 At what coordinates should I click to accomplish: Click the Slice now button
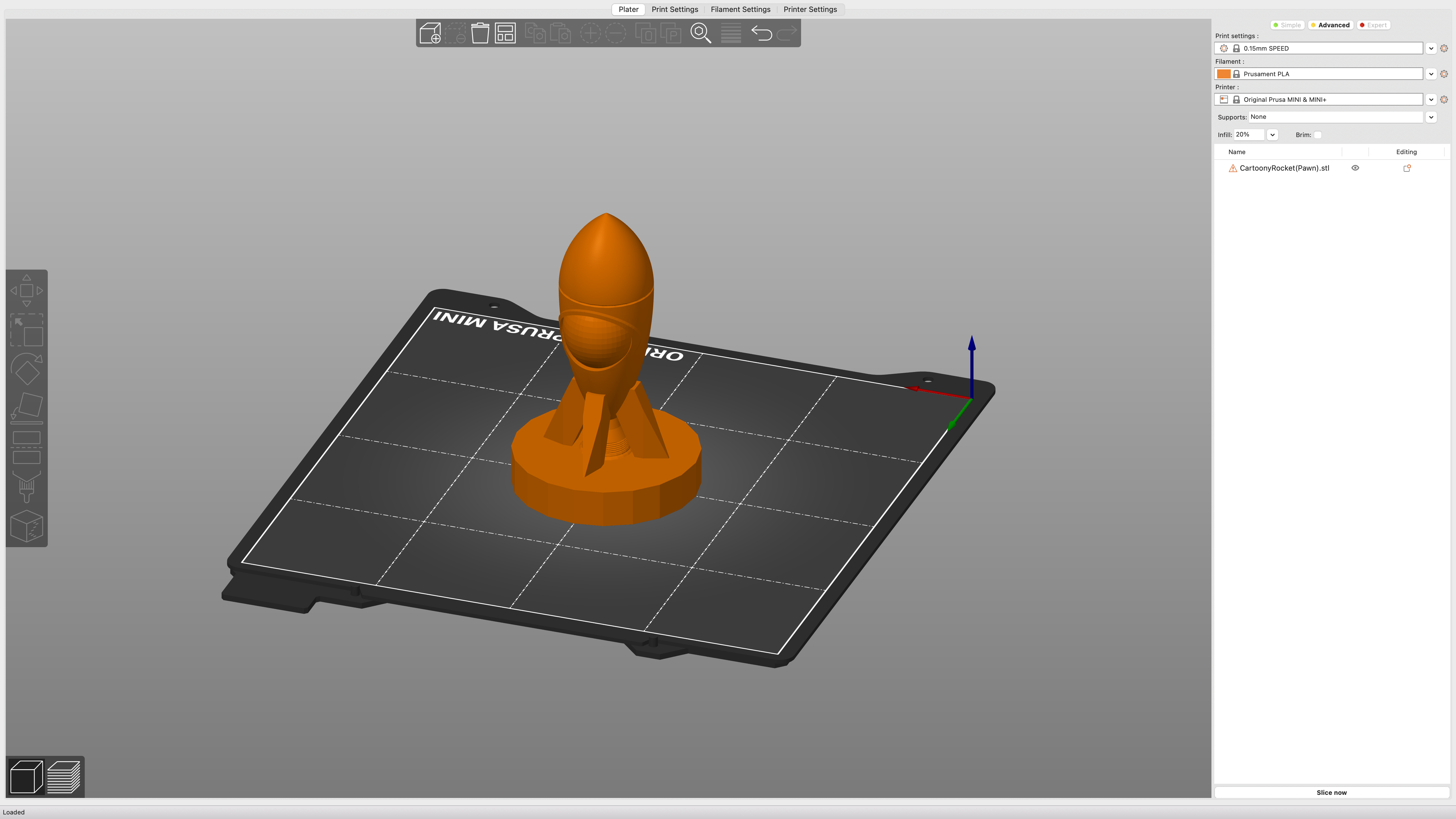pos(1331,793)
